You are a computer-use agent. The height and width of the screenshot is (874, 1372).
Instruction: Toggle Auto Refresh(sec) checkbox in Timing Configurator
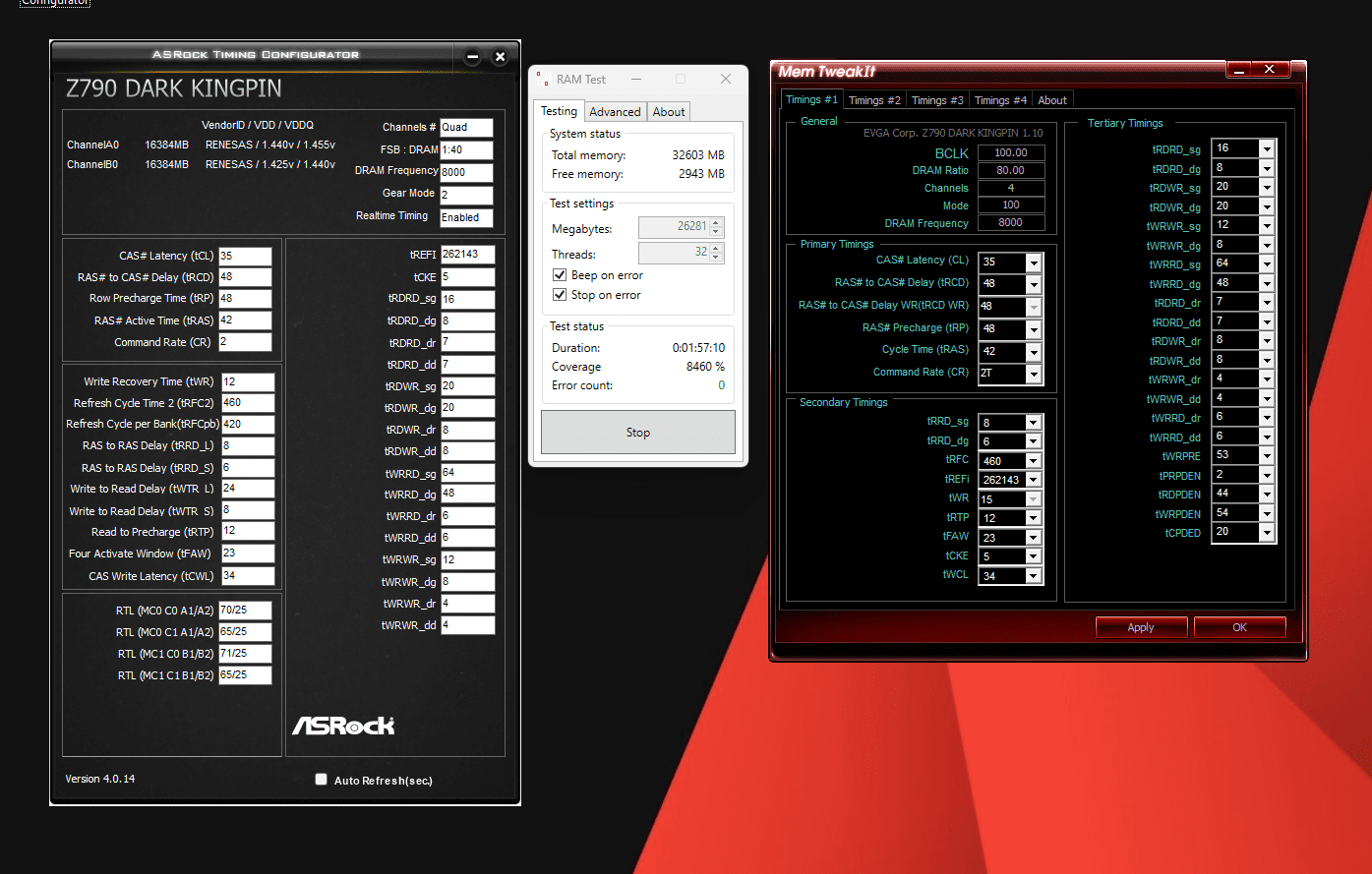(321, 780)
